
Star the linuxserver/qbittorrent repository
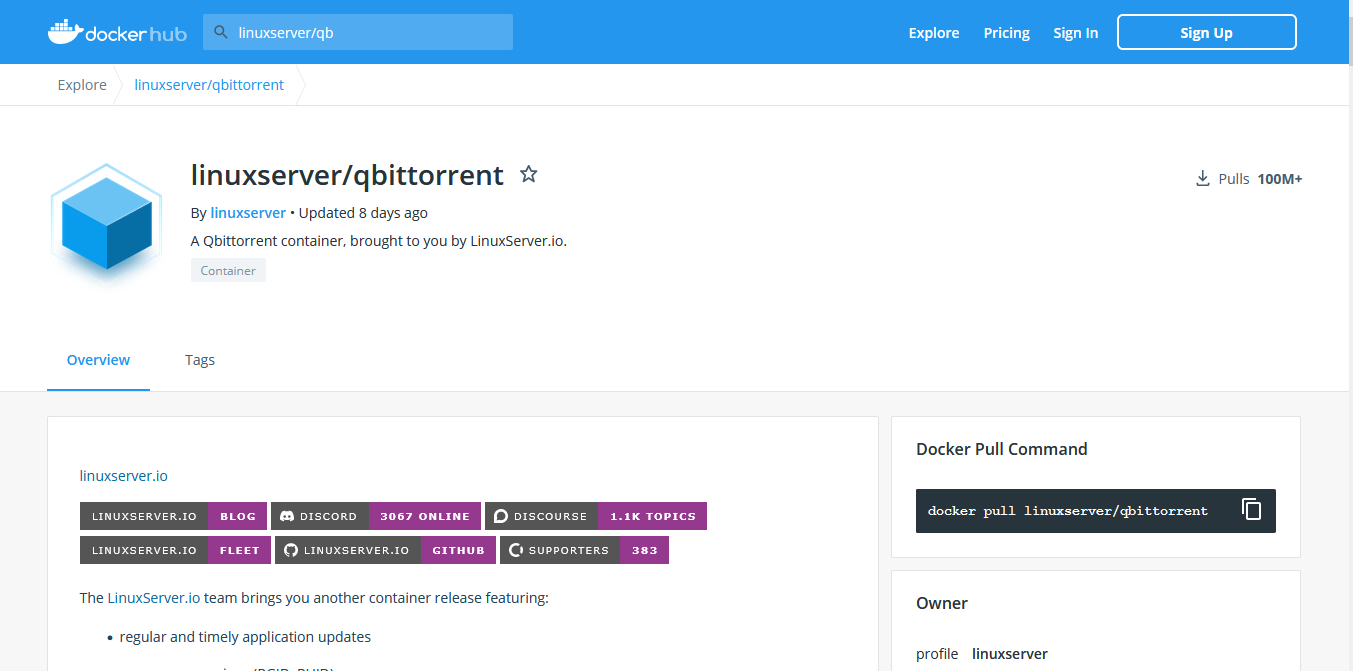click(529, 175)
